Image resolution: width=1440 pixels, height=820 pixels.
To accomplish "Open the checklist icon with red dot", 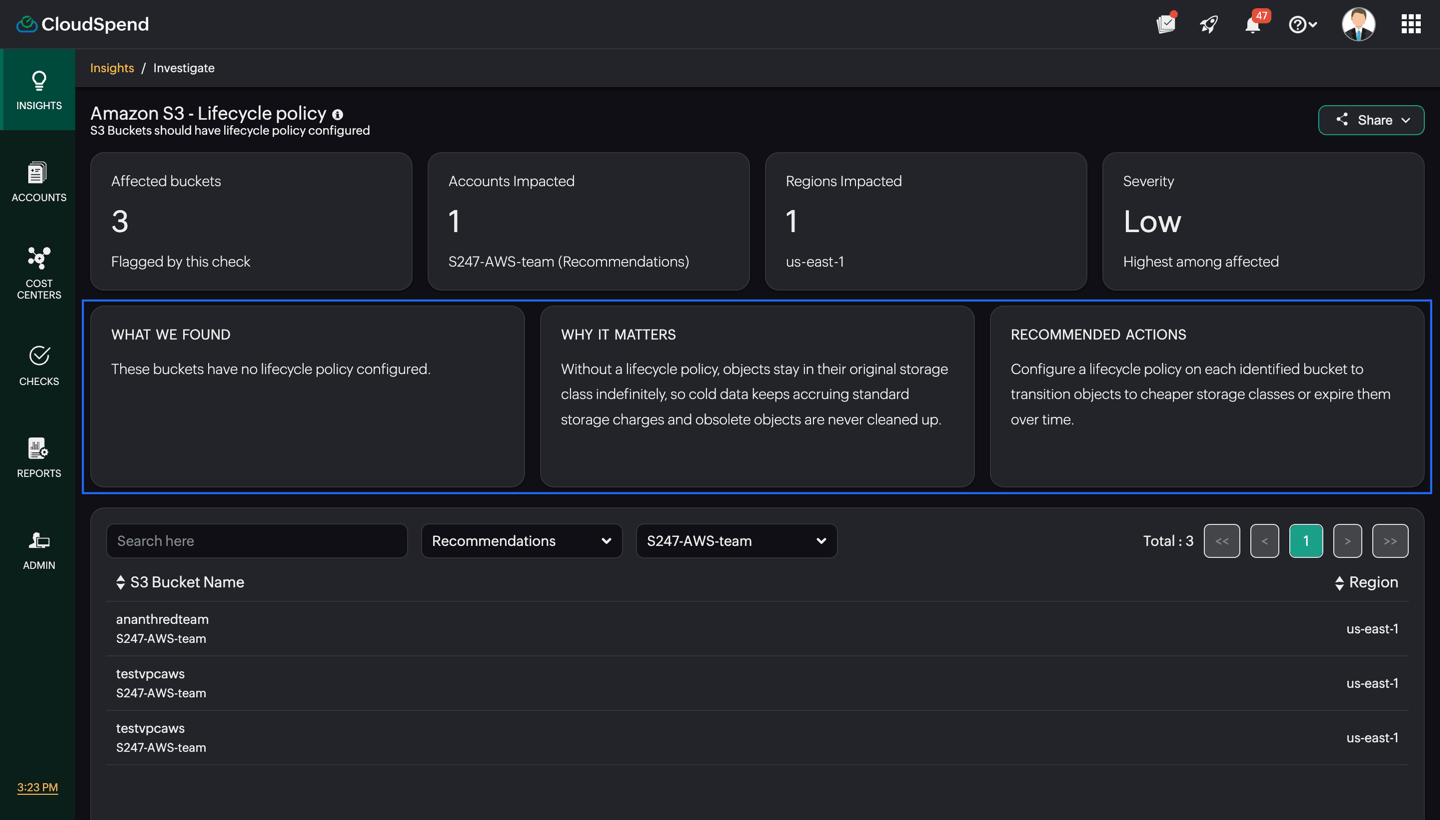I will tap(1166, 24).
